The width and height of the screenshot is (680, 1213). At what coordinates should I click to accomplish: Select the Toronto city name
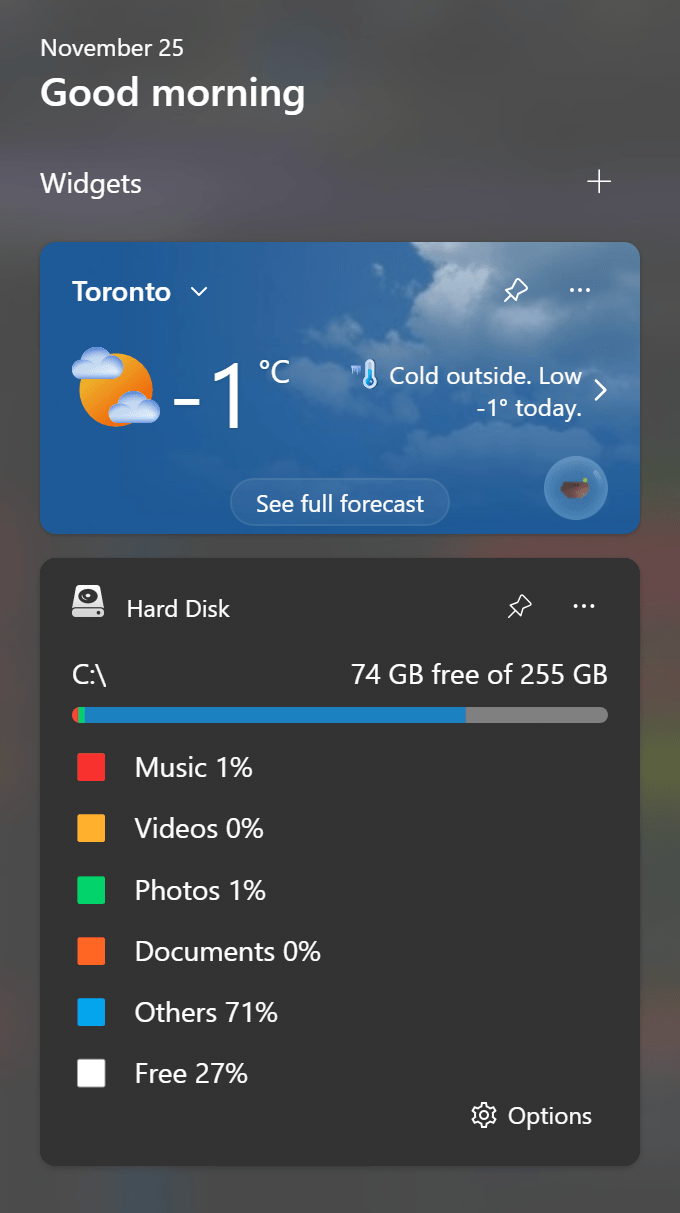tap(121, 291)
